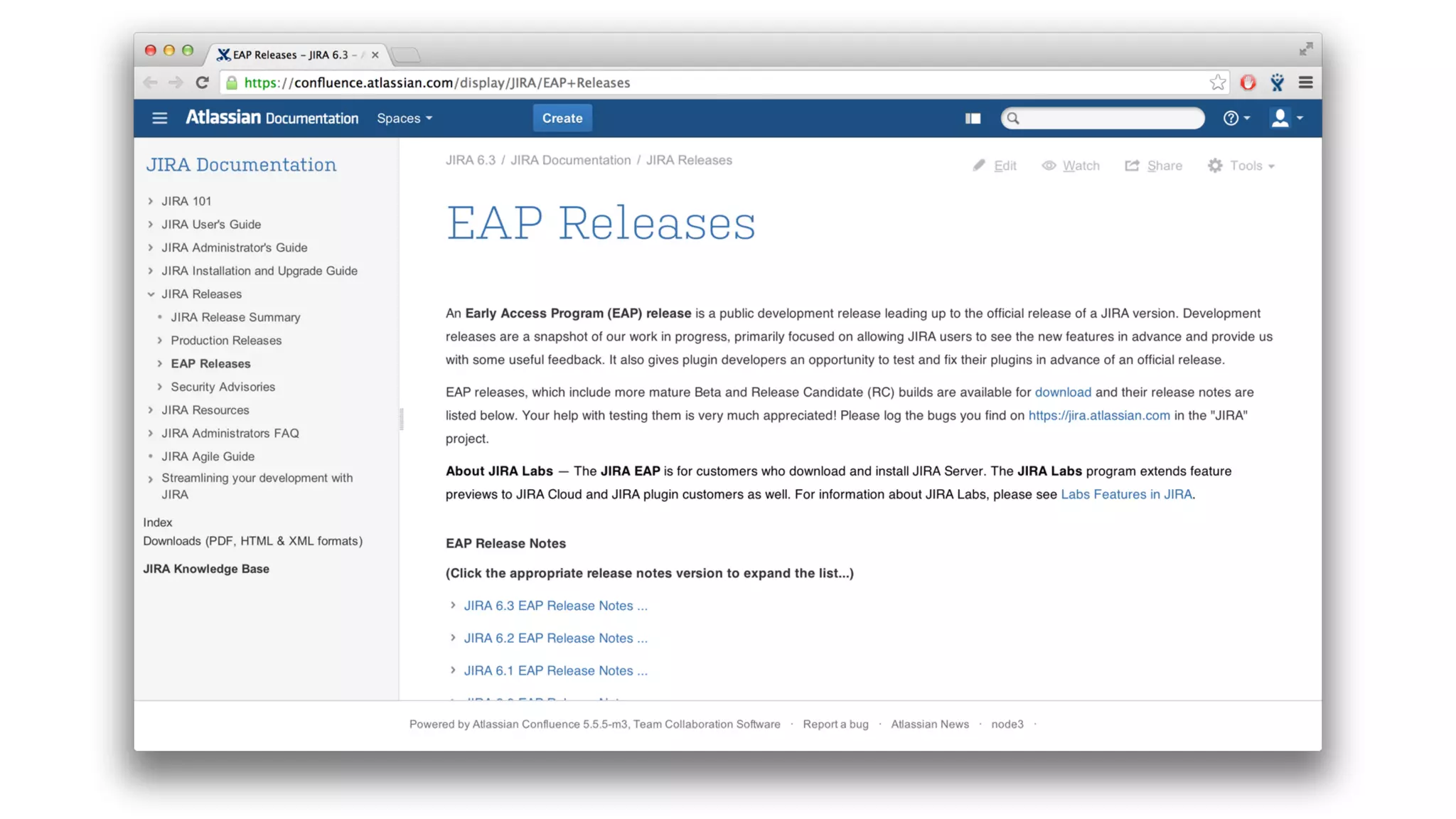Open JIRA Documentation breadcrumb item

coord(570,160)
